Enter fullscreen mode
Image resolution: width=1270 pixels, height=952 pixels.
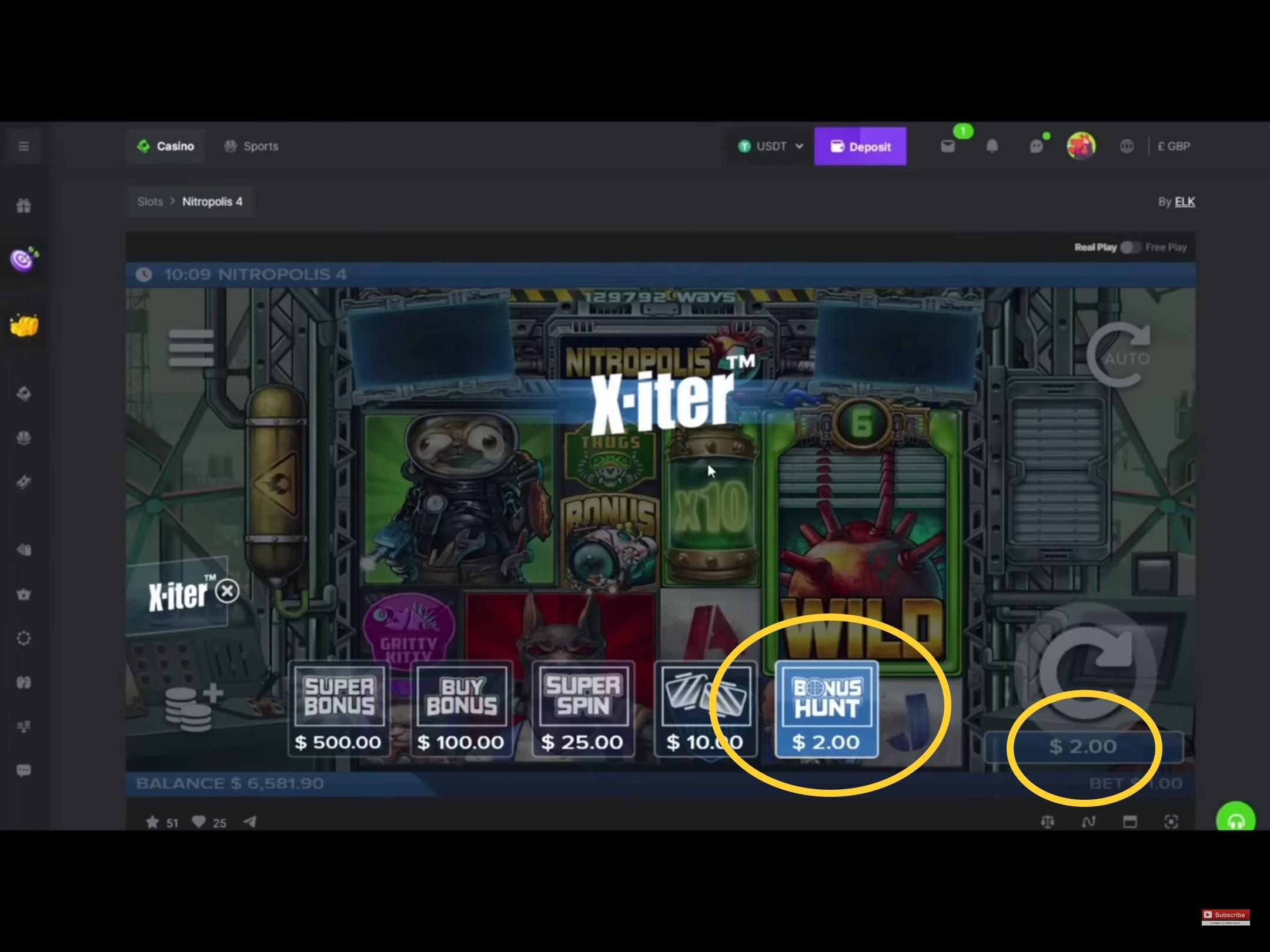click(x=1171, y=822)
